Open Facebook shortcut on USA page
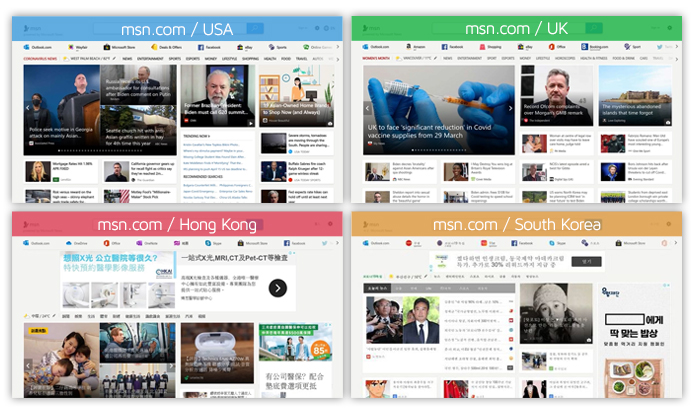 (209, 47)
